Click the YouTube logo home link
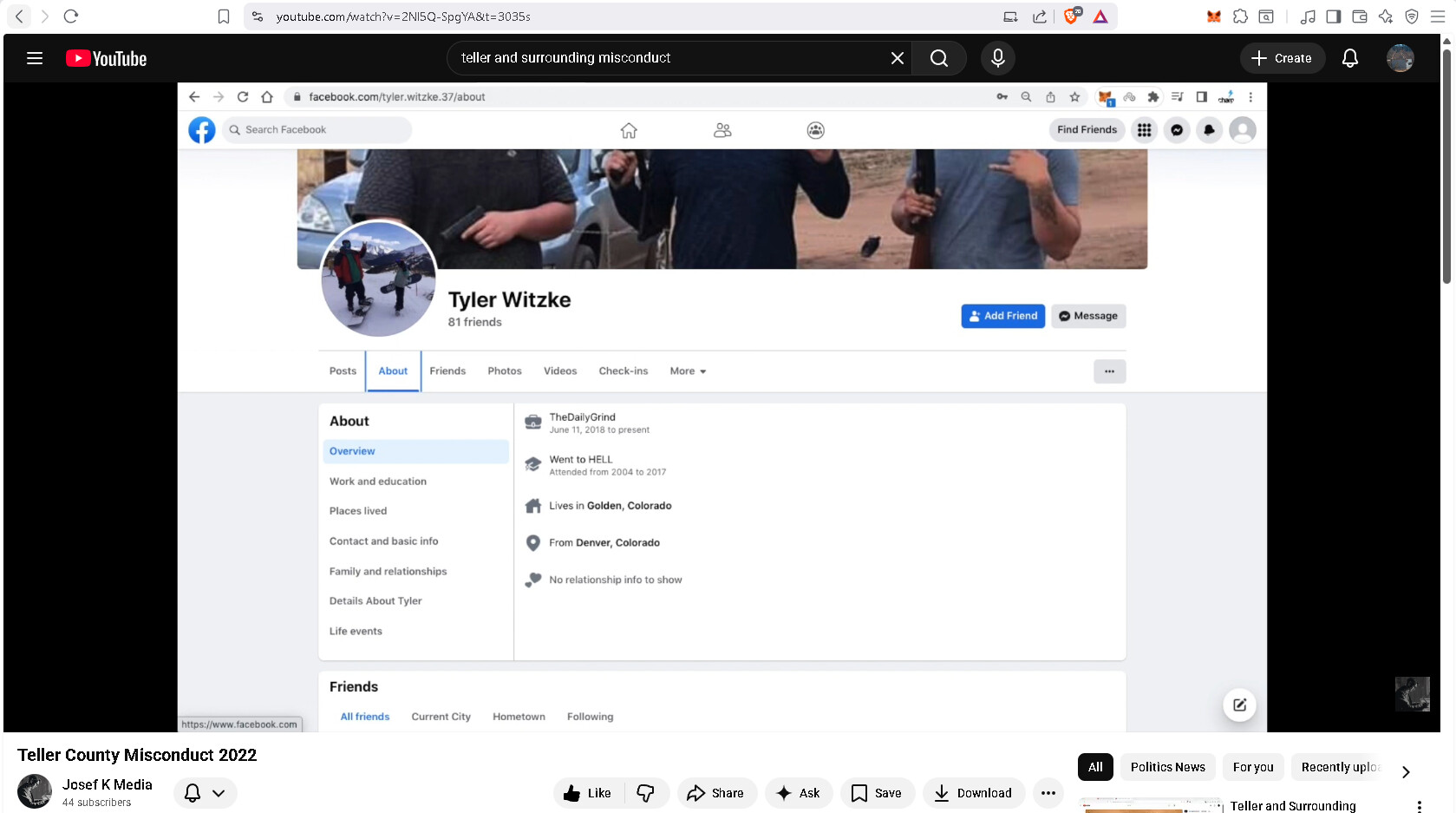 point(106,58)
